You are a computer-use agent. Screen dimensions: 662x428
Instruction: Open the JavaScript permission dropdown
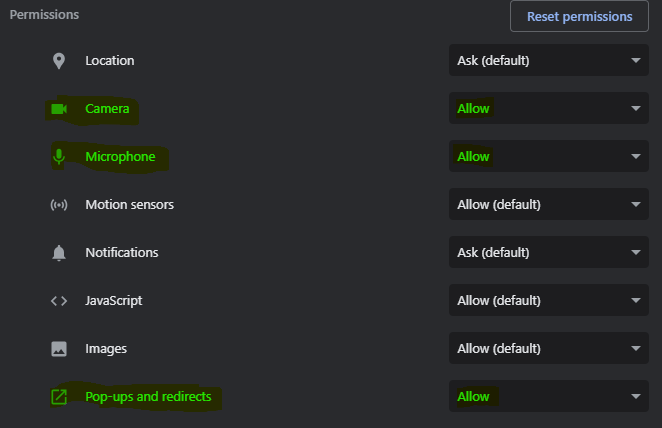pos(548,301)
